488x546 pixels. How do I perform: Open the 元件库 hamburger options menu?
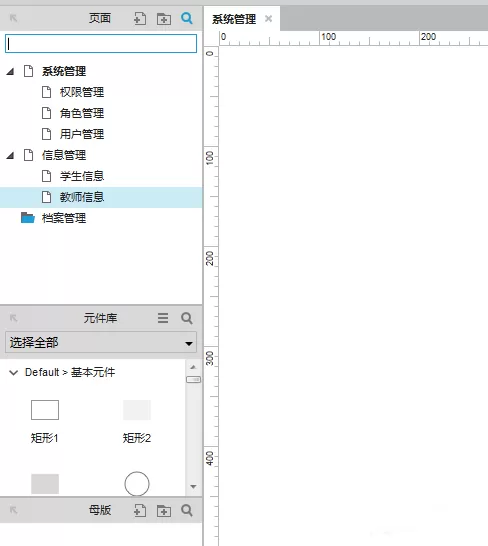tap(163, 318)
